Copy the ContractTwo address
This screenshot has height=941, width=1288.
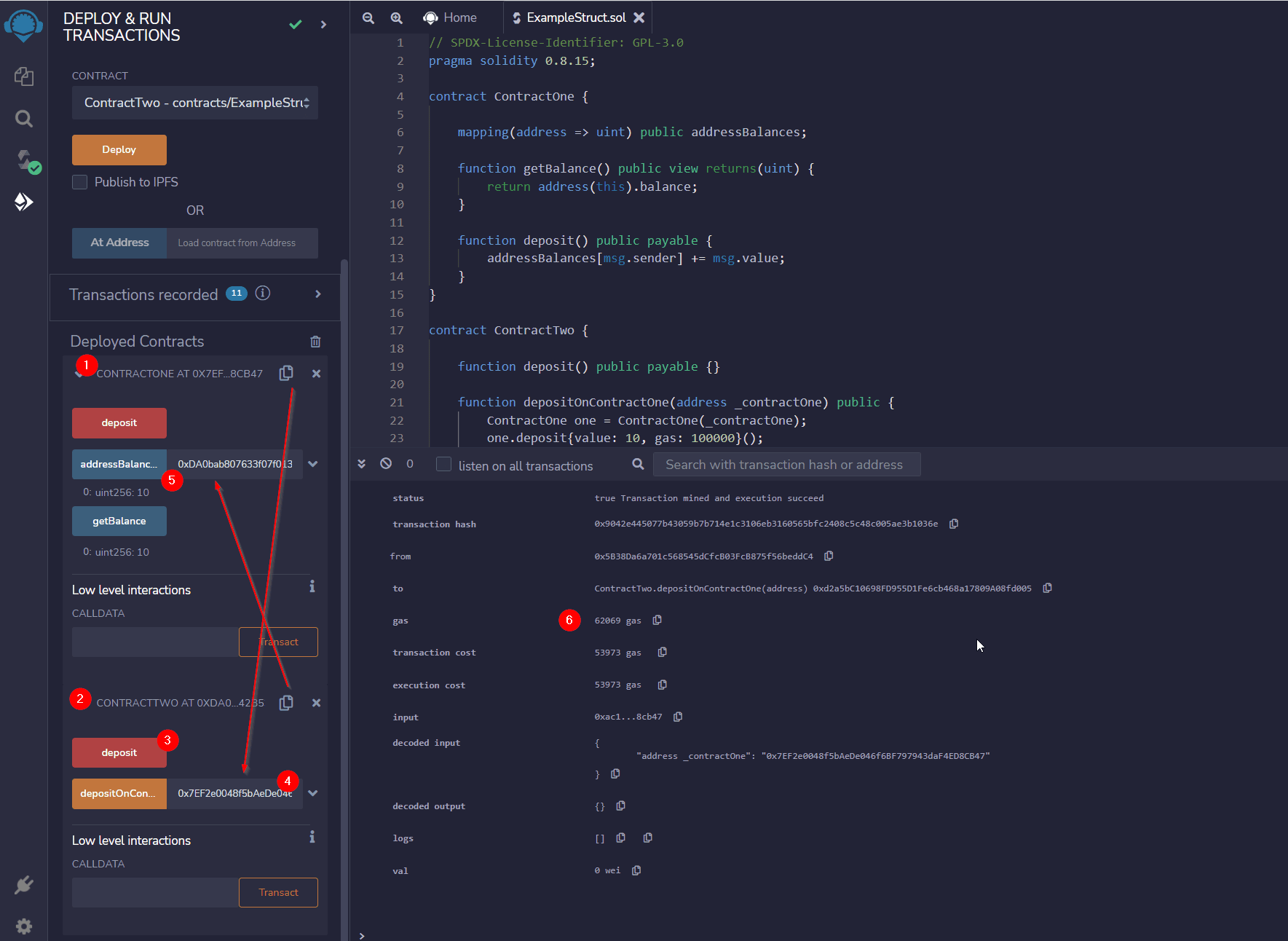(286, 703)
